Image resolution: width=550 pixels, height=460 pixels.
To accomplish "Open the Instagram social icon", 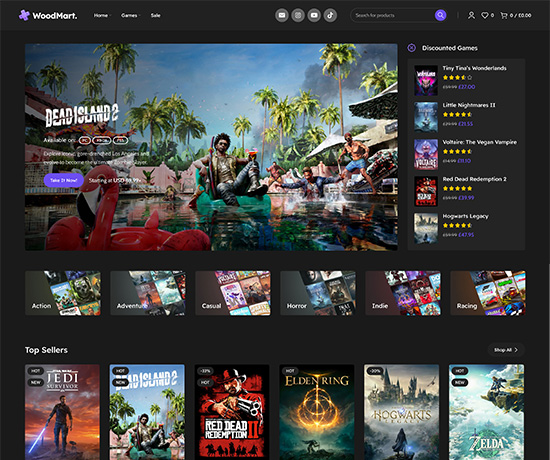I will point(298,15).
